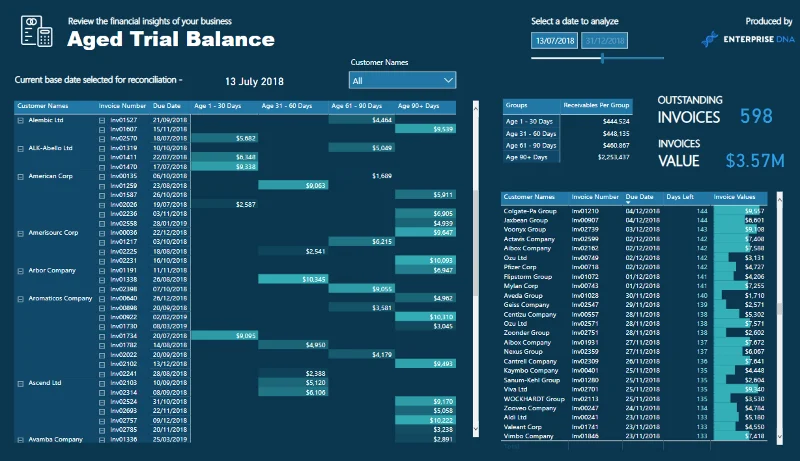Screen dimensions: 800x461
Task: Collapse invoice Inv01336 row
Action: point(102,440)
